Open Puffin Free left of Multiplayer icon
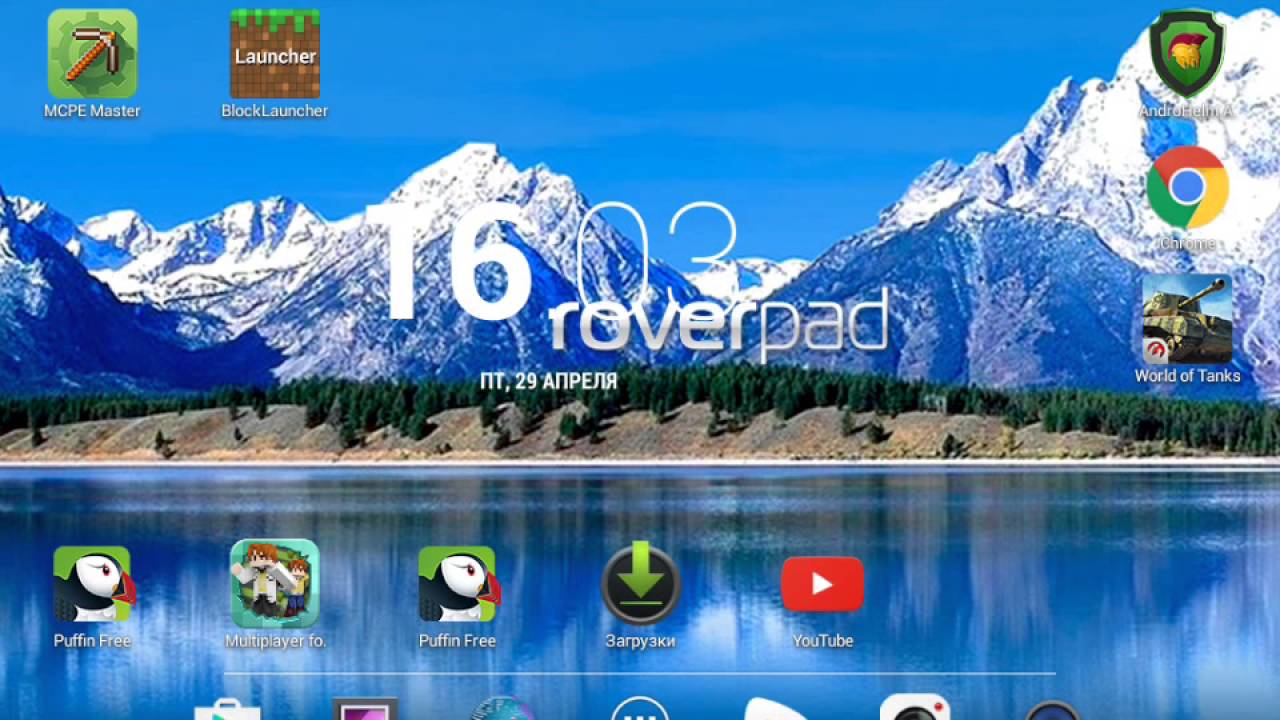The image size is (1280, 720). pos(92,584)
